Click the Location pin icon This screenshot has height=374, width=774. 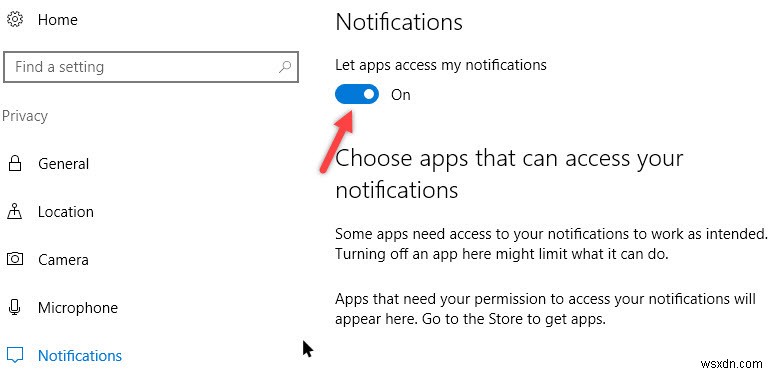pos(15,211)
